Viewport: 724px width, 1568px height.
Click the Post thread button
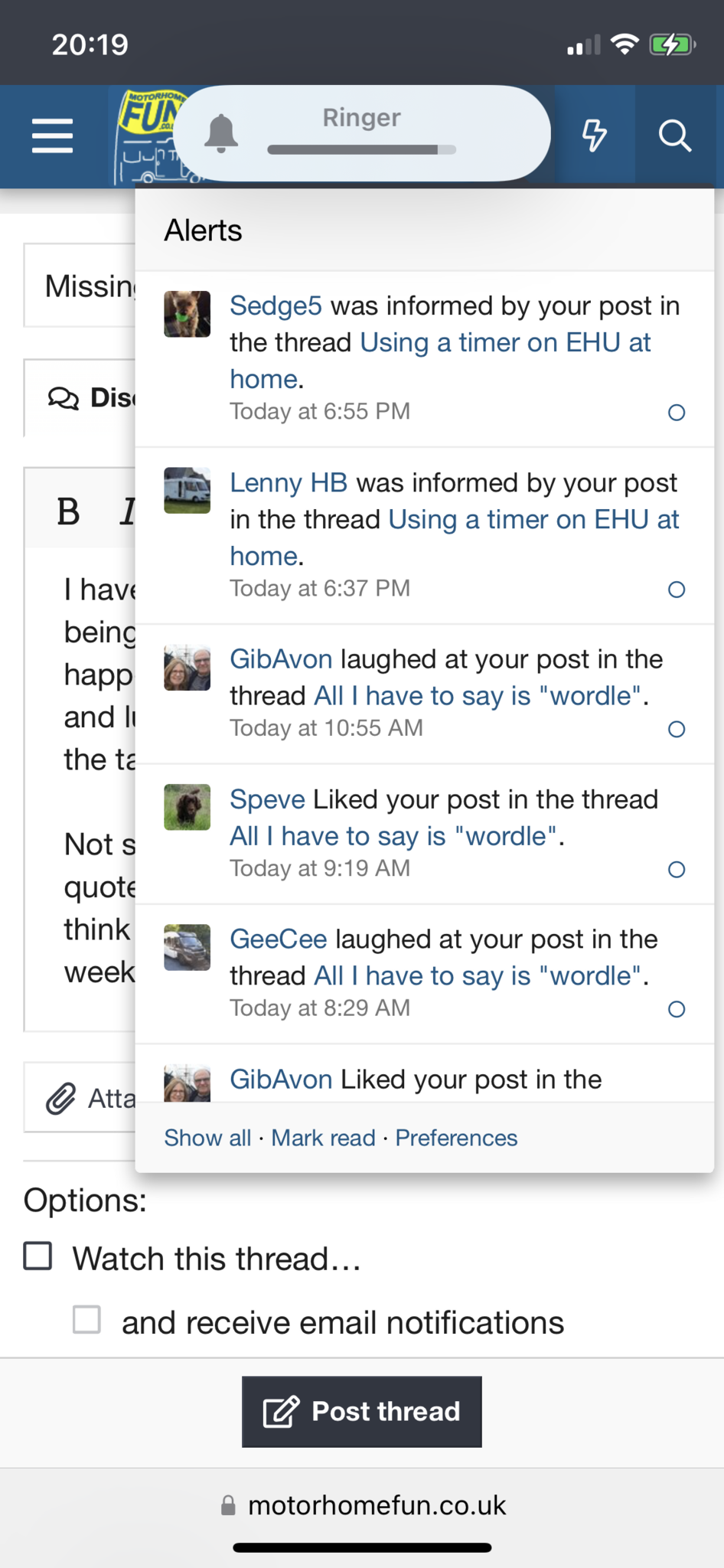point(362,1412)
